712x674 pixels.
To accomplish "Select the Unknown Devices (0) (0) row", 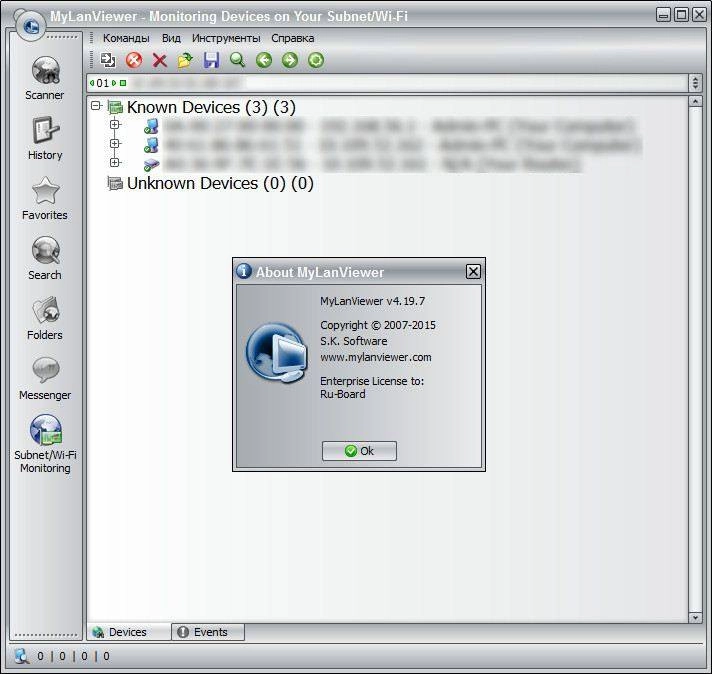I will pyautogui.click(x=220, y=183).
